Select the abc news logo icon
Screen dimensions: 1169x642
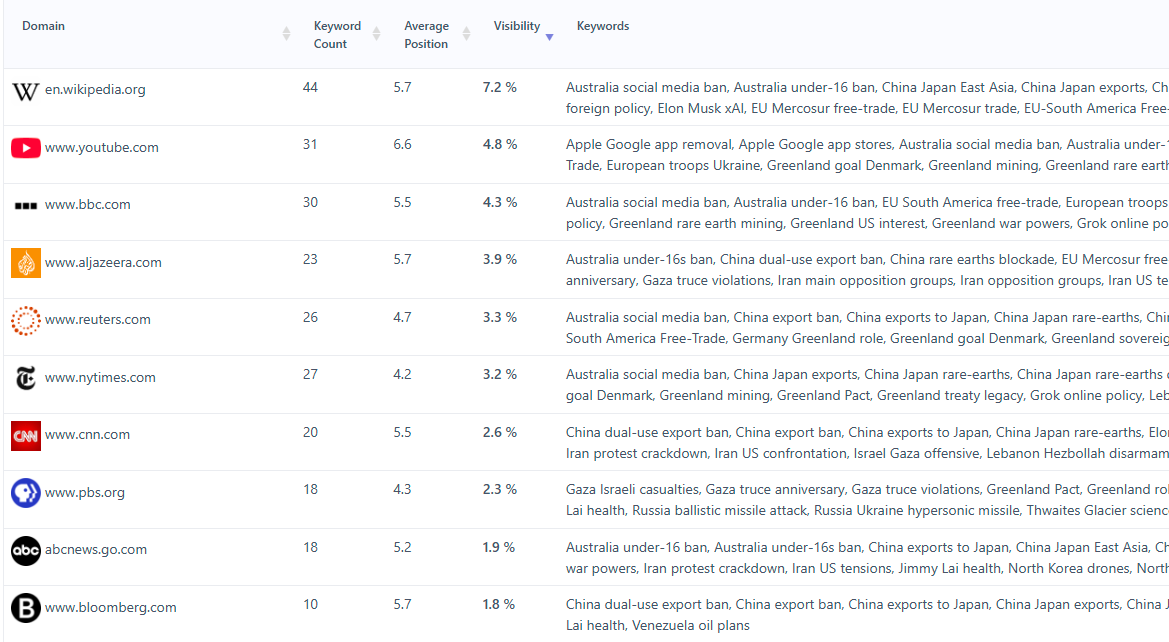pyautogui.click(x=25, y=549)
